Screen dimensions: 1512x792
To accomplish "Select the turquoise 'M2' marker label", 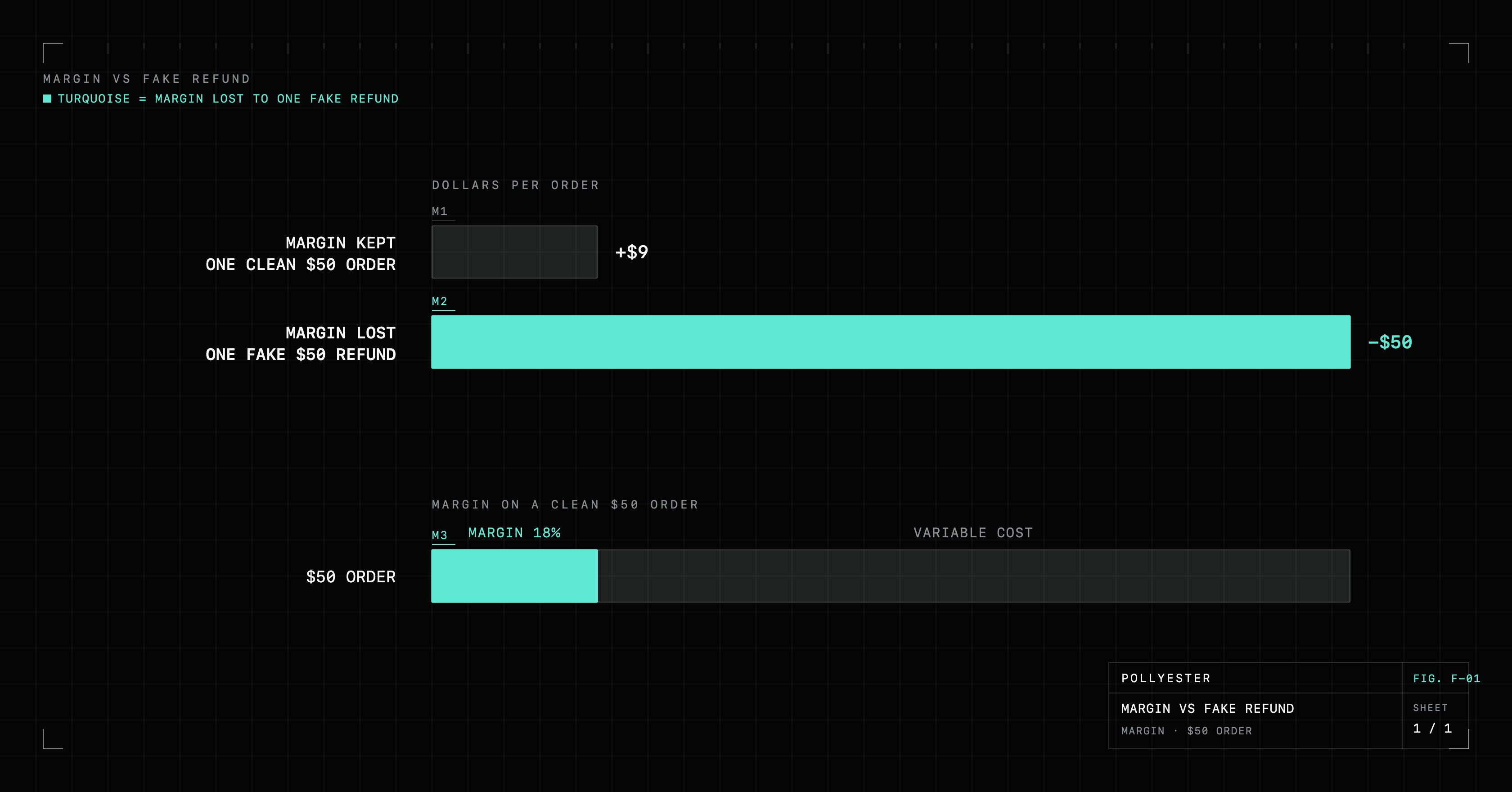I will click(440, 301).
